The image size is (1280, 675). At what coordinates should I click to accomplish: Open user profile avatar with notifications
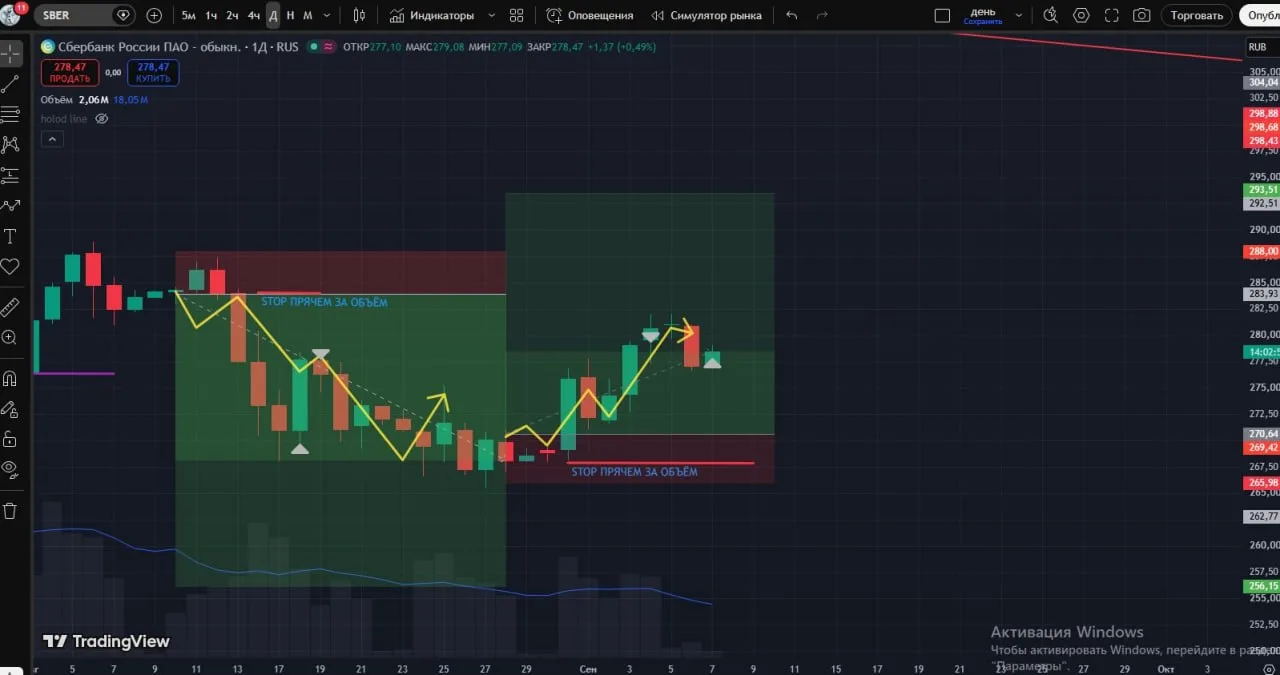pyautogui.click(x=12, y=14)
